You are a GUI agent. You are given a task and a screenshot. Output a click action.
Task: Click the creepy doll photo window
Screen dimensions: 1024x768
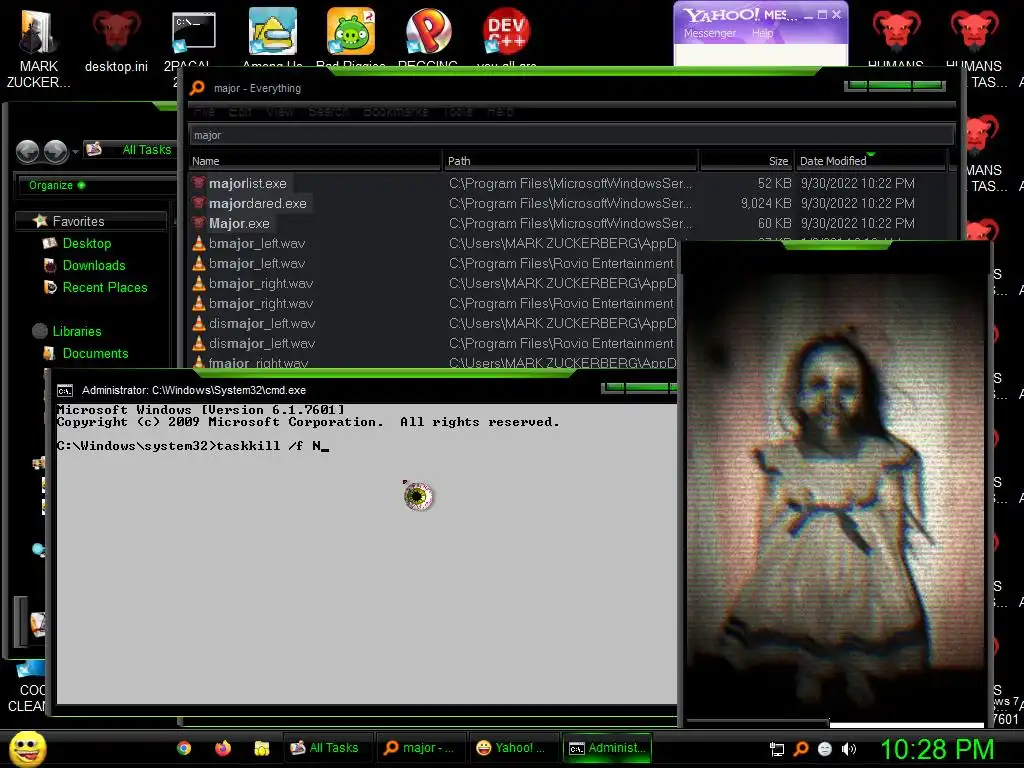[x=836, y=483]
